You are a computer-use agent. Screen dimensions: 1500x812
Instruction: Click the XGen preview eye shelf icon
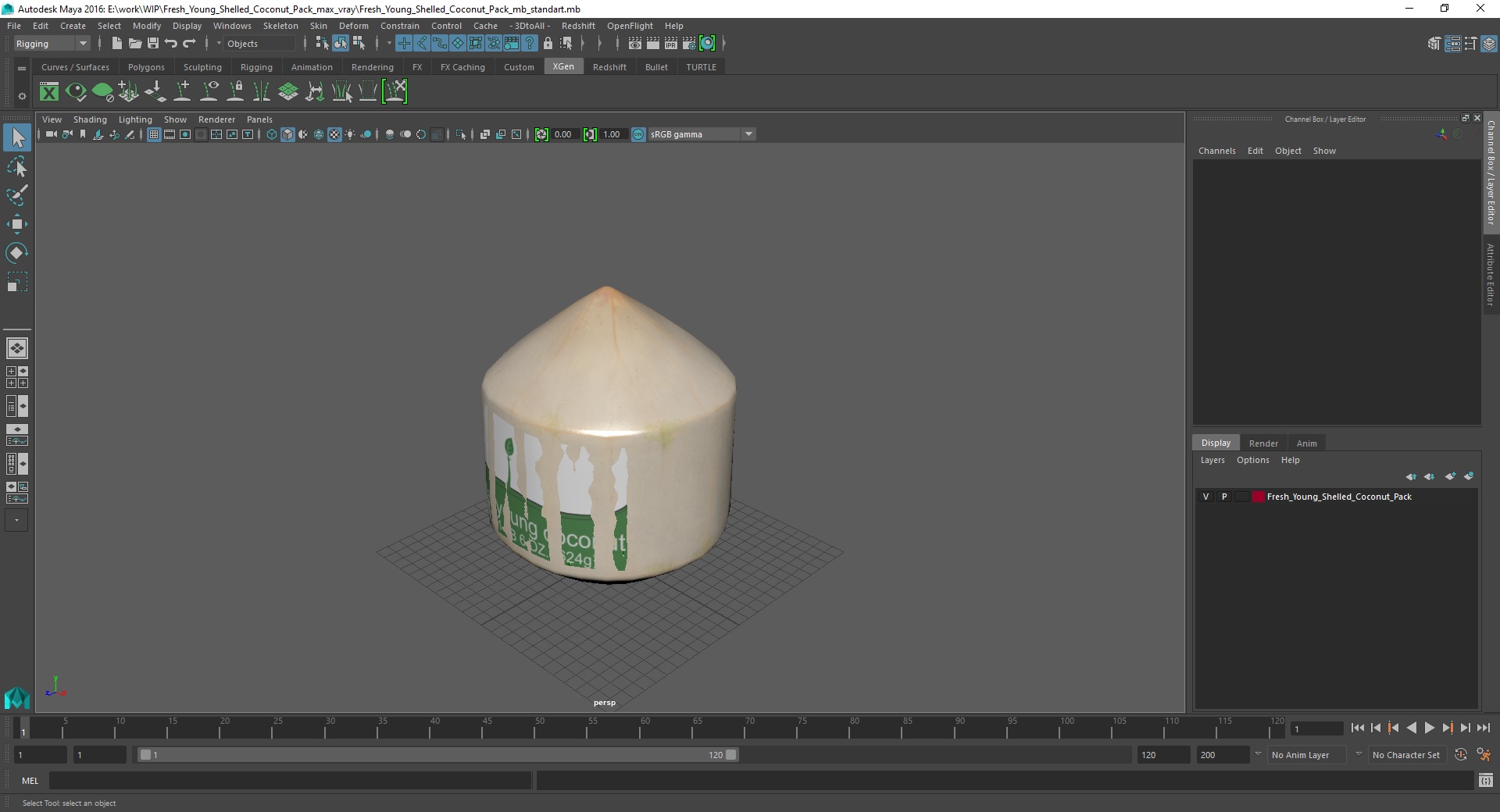click(76, 92)
